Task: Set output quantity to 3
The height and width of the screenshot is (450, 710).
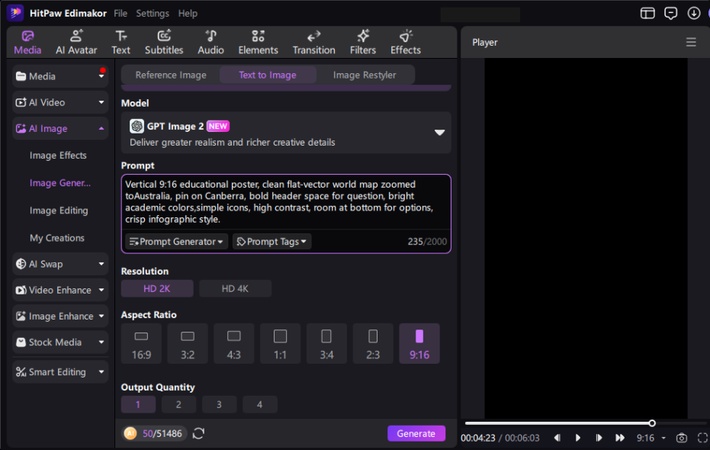Action: (219, 404)
